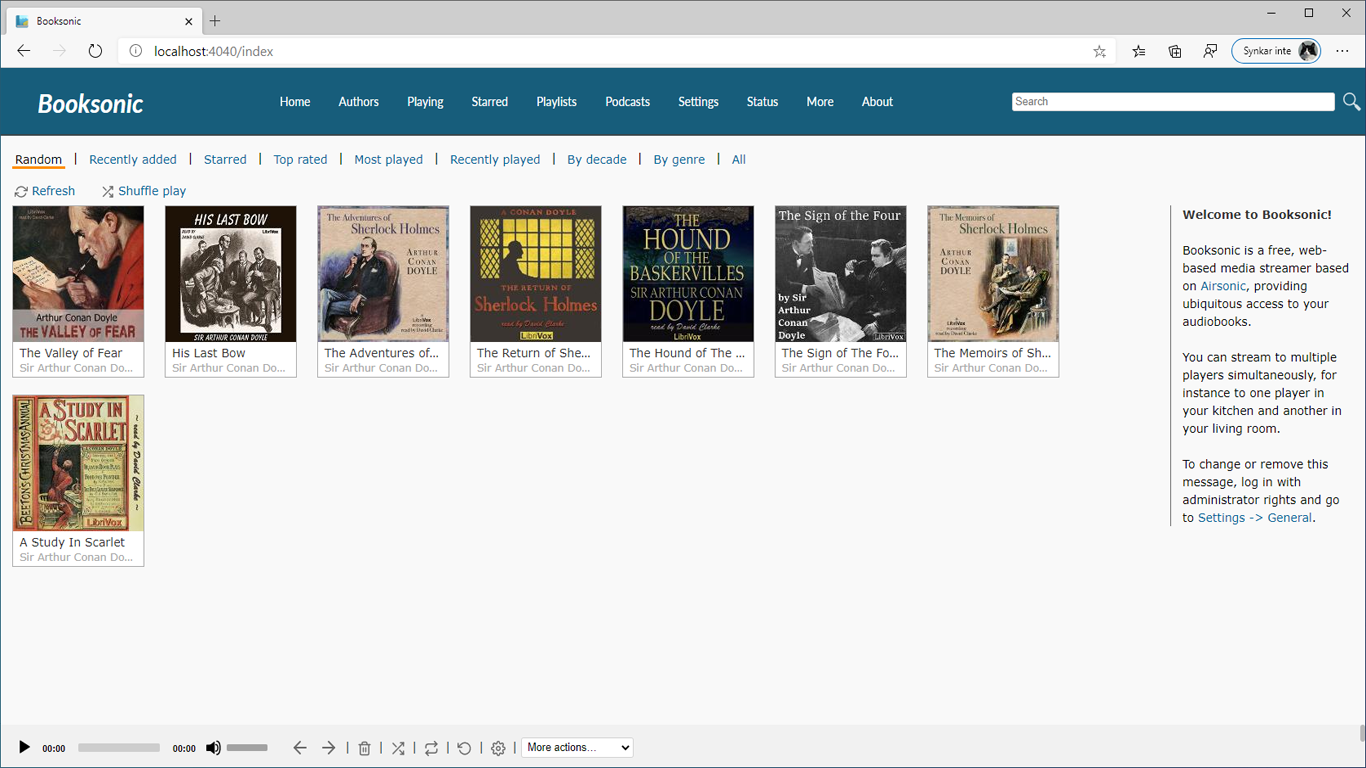1366x768 pixels.
Task: Open The Hound of the Baskervilles cover
Action: click(688, 274)
